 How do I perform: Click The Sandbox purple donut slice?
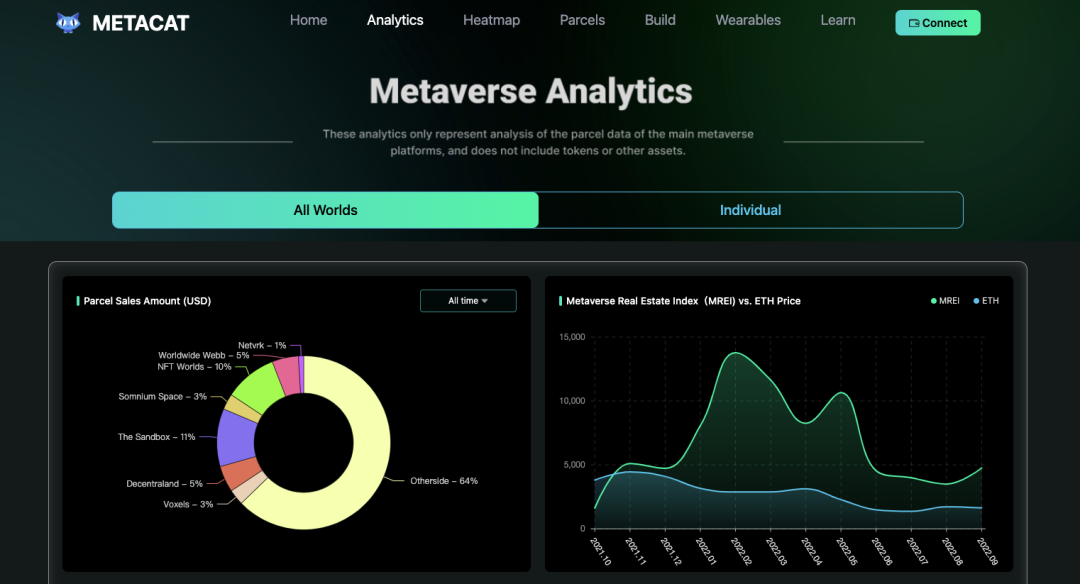click(x=236, y=439)
